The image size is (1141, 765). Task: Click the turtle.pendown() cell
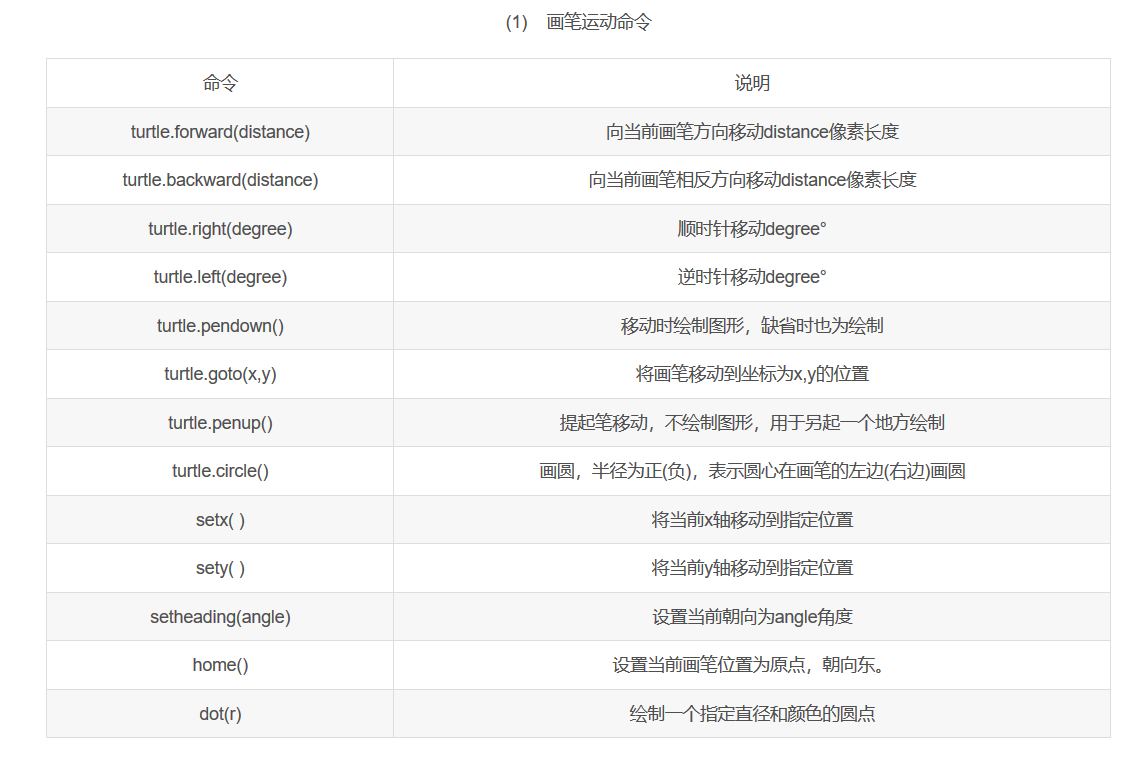click(x=220, y=325)
